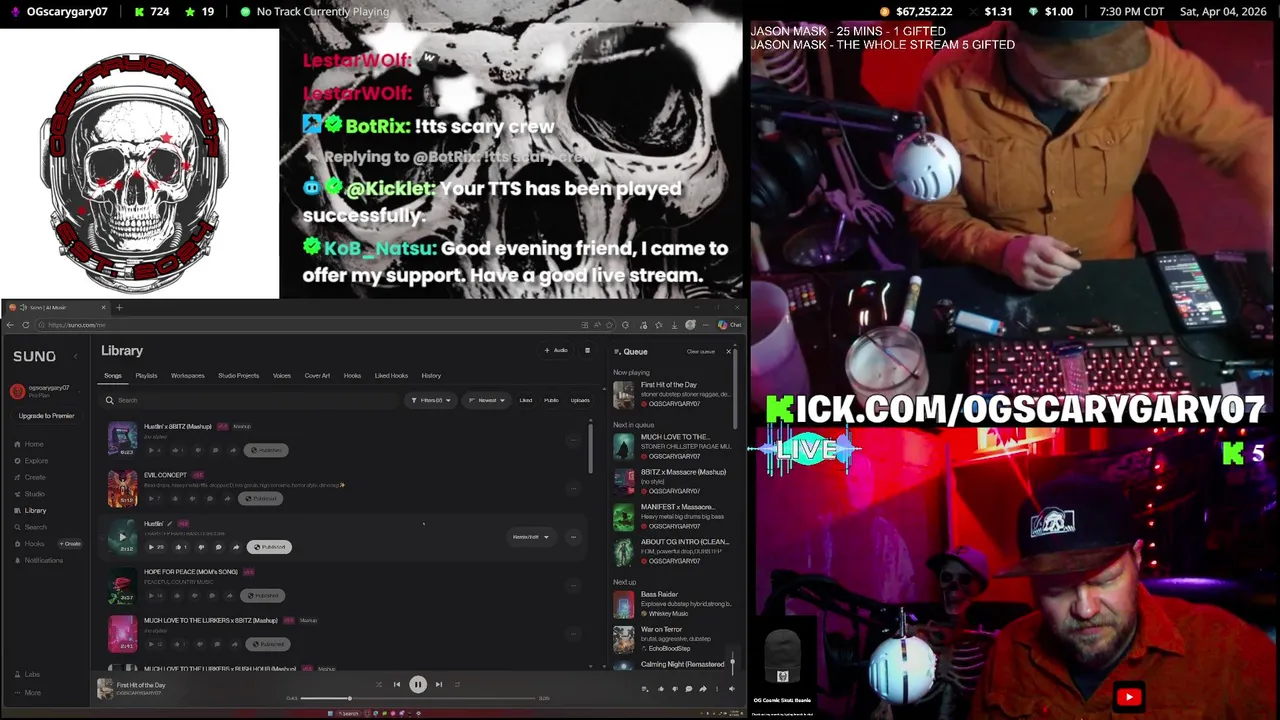This screenshot has width=1280, height=720.
Task: Click the library Search field
Action: [x=250, y=400]
